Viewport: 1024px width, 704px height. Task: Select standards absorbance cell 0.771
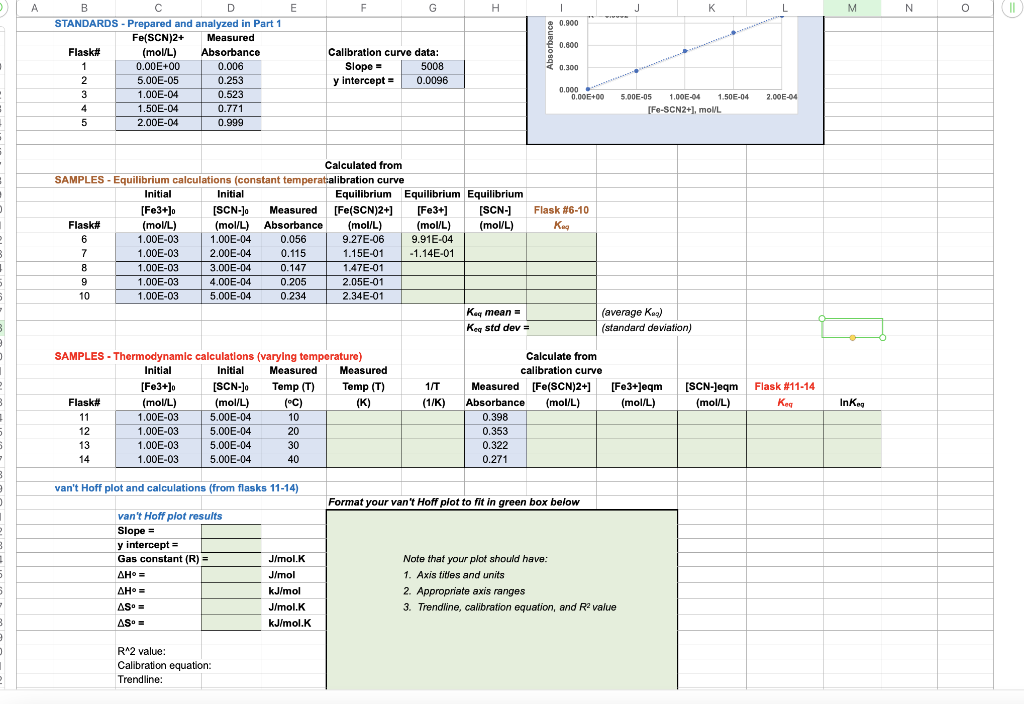coord(231,109)
